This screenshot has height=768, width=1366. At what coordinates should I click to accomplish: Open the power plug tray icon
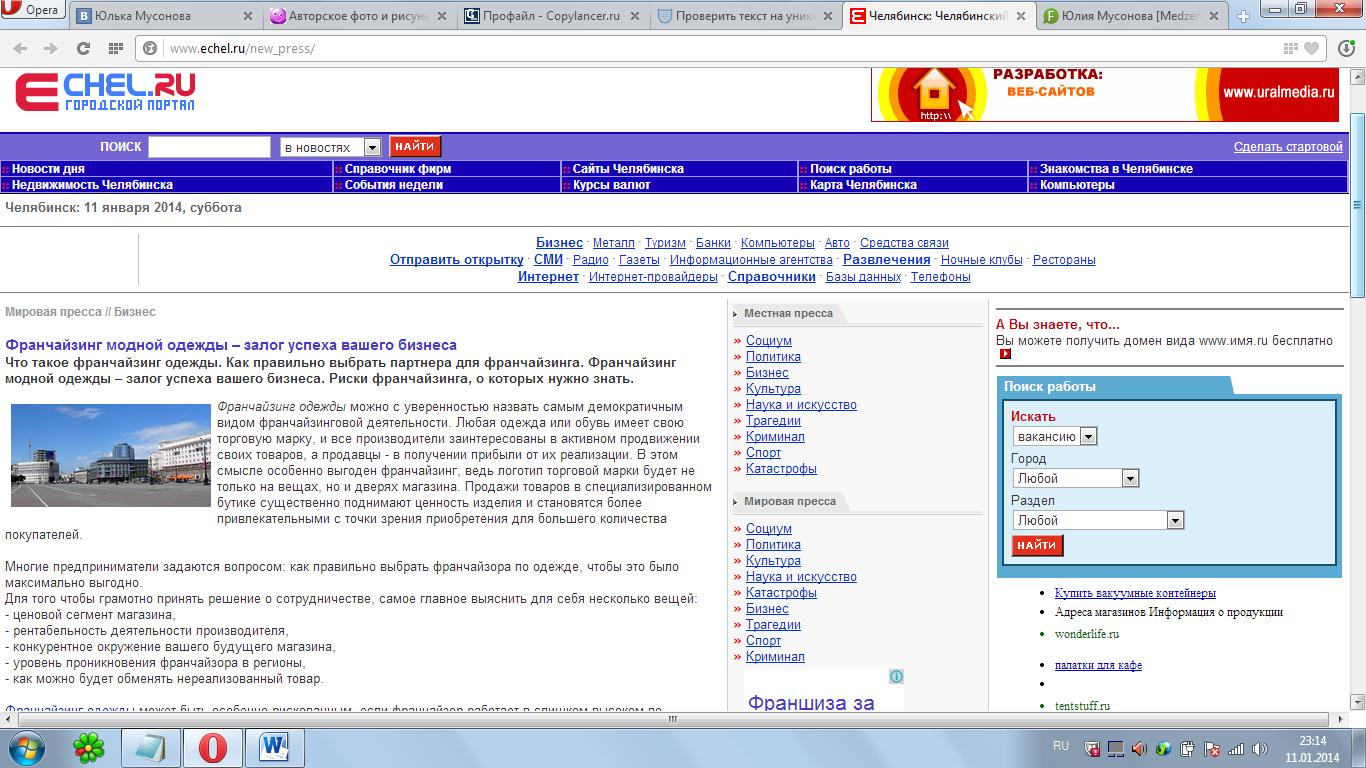1188,748
